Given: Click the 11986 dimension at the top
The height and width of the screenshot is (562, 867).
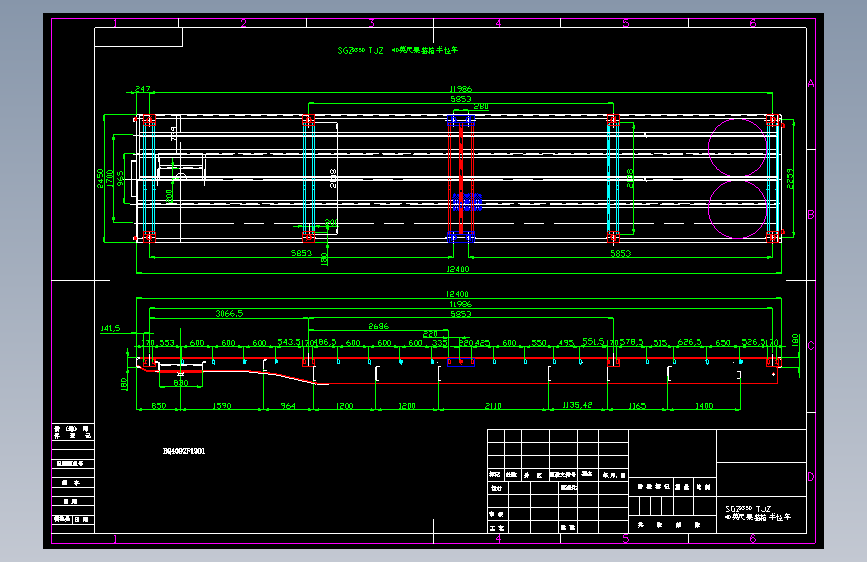Looking at the screenshot, I should coord(461,90).
